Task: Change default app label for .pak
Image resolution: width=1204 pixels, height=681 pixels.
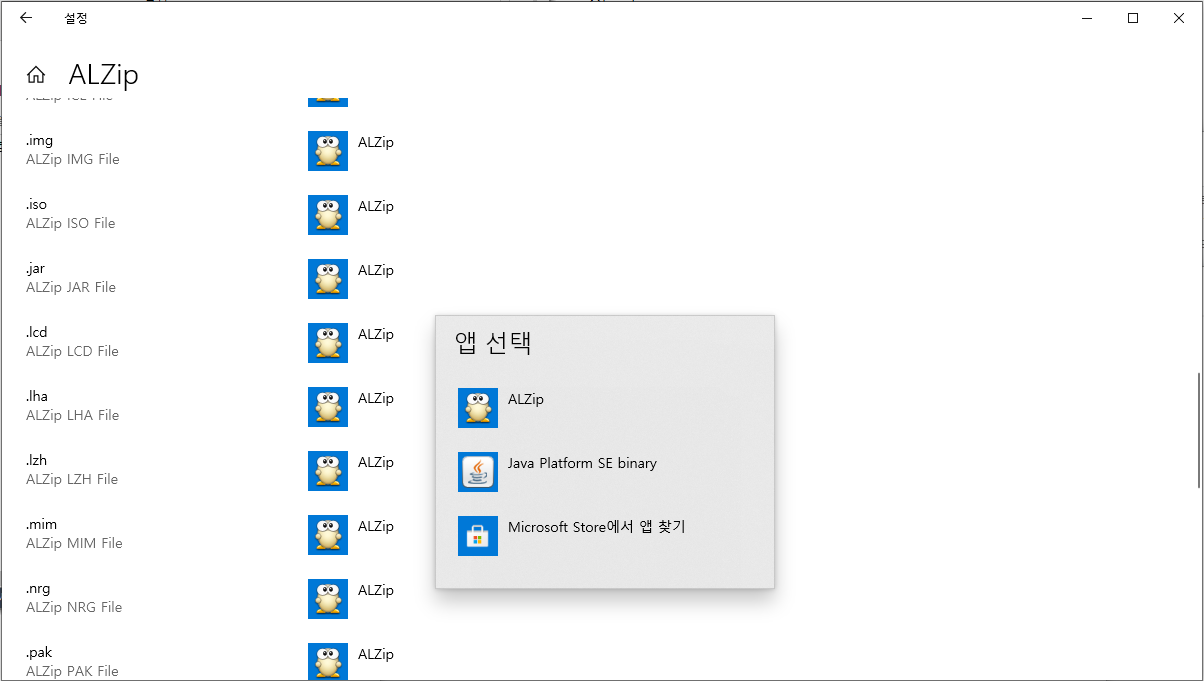Action: tap(376, 654)
